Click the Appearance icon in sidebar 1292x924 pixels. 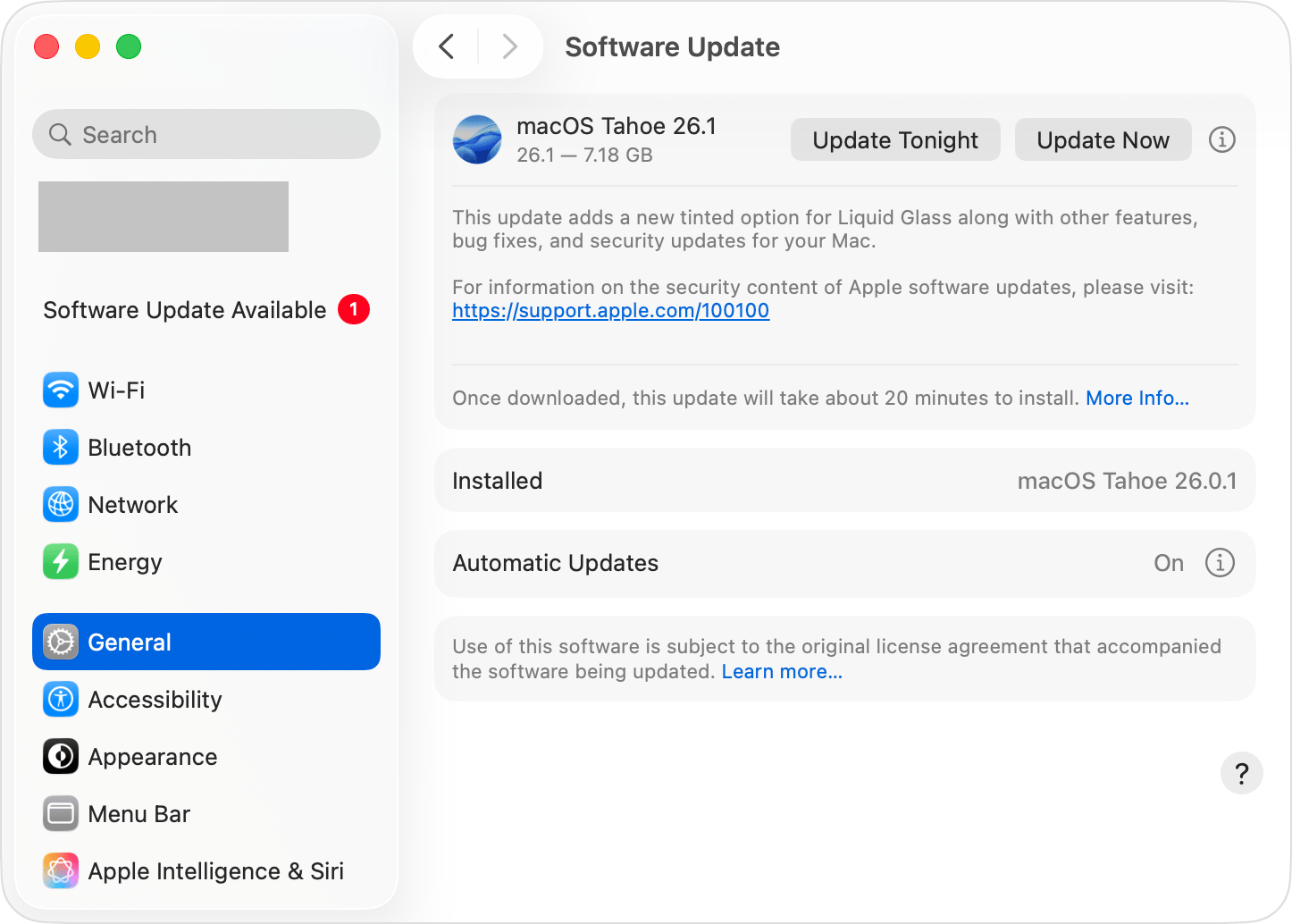(x=61, y=757)
